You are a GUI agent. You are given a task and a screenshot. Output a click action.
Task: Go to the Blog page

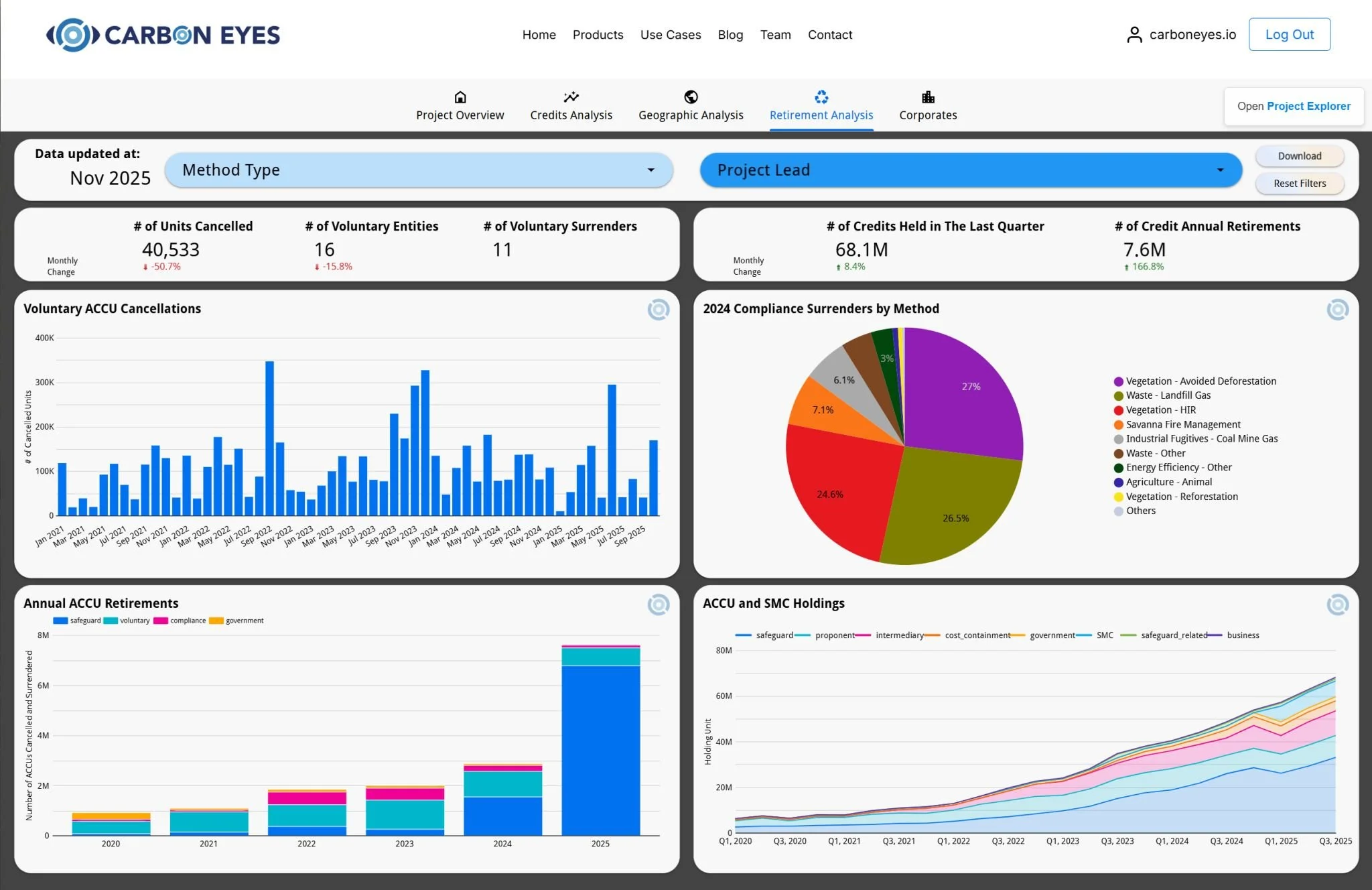tap(730, 35)
